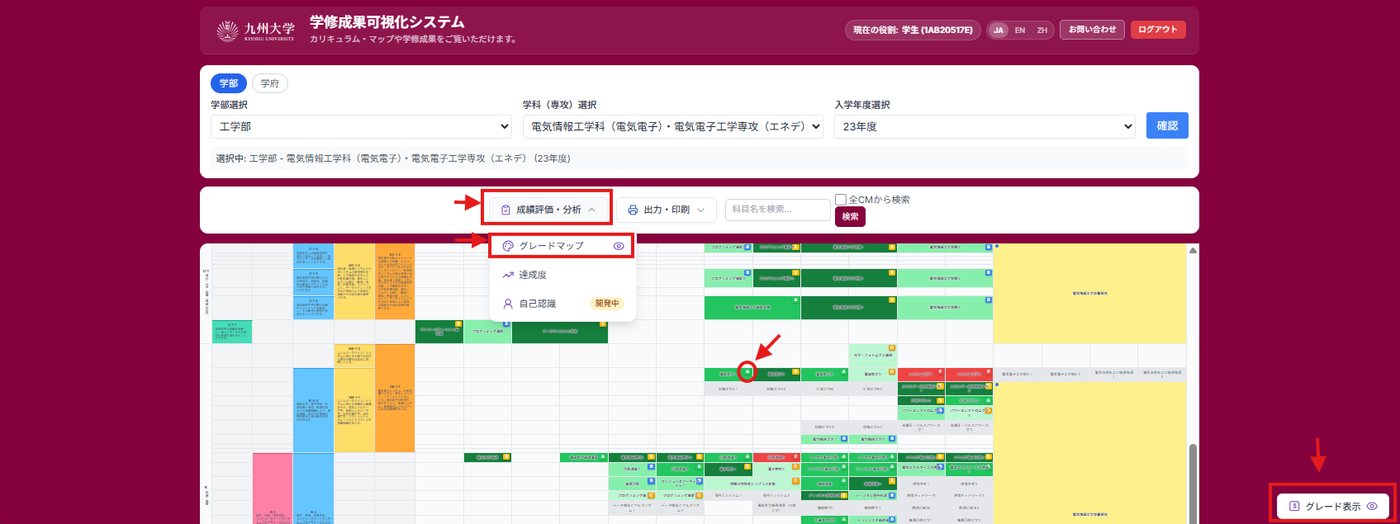
Task: Collapse the 成績評価・分析 menu
Action: [548, 210]
